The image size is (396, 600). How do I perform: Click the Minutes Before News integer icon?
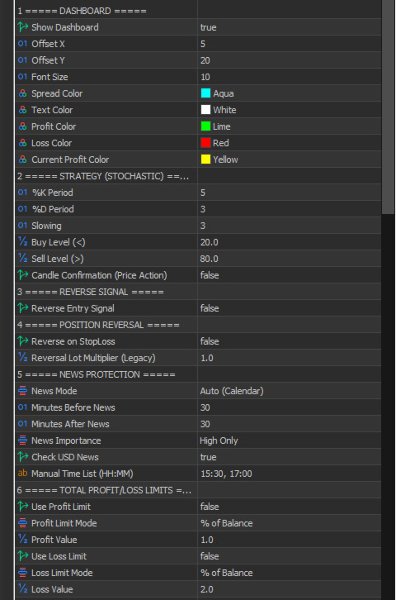click(x=23, y=407)
